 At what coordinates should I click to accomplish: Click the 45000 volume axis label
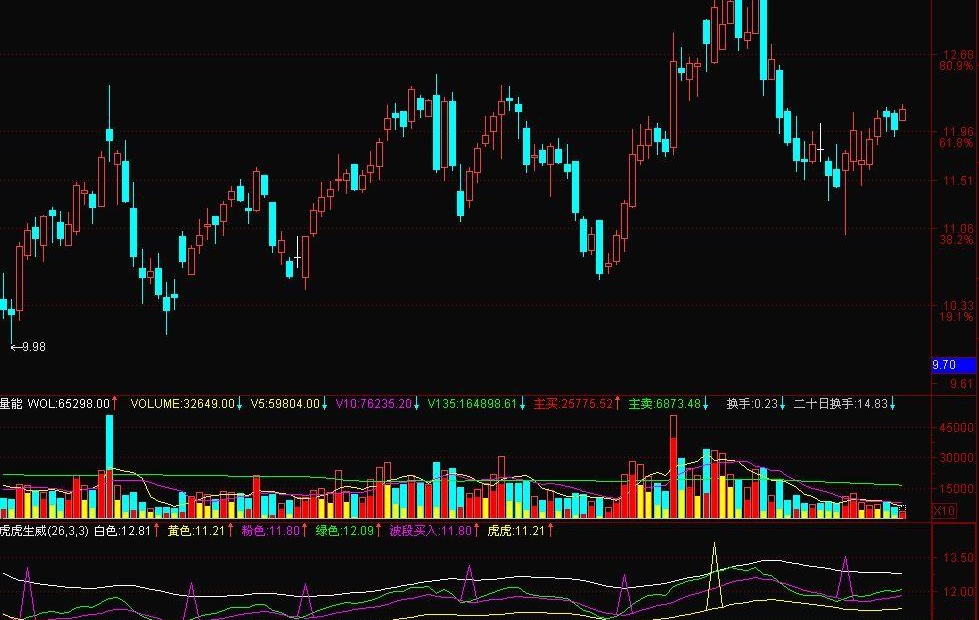(956, 428)
